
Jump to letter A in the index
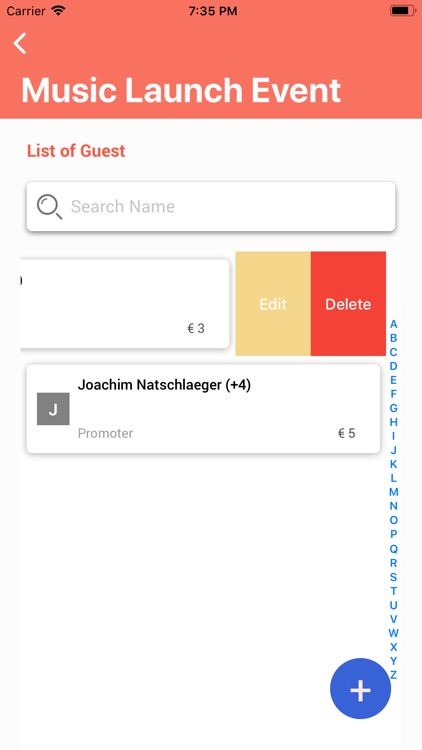pyautogui.click(x=393, y=324)
